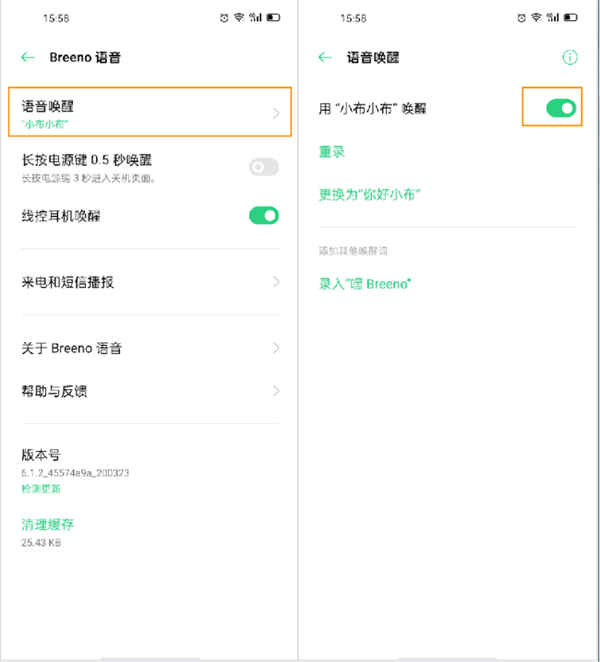Viewport: 600px width, 662px height.
Task: Open the info icon on 语音唤醒 screen
Action: point(570,58)
